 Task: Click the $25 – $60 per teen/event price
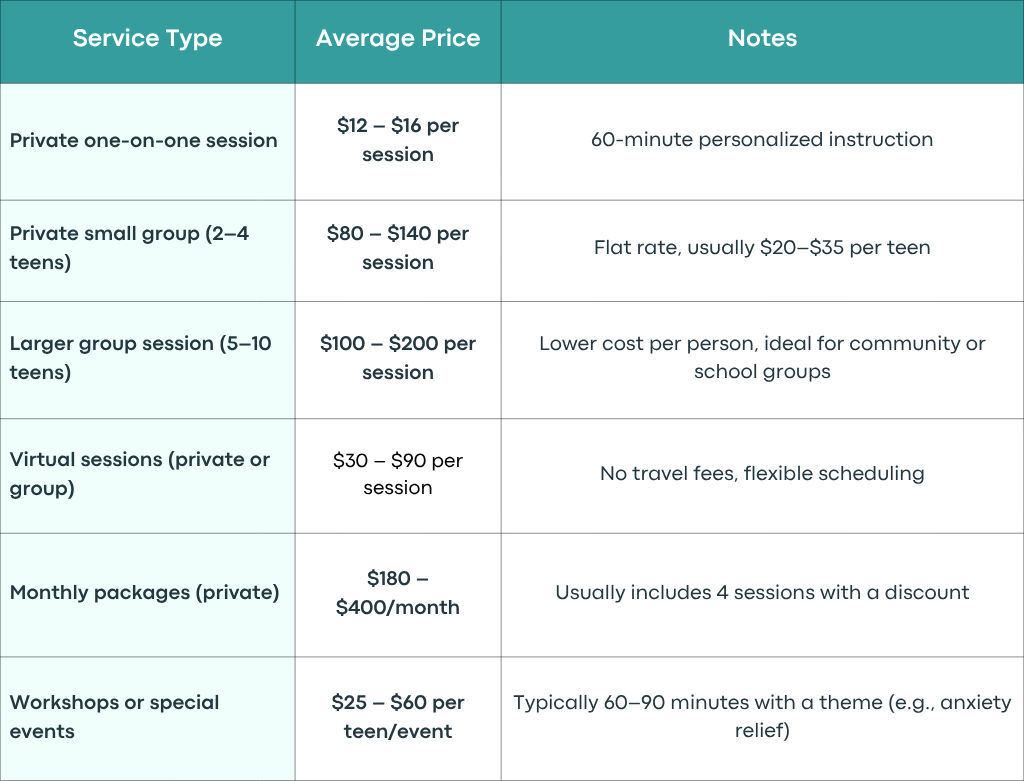click(x=398, y=716)
